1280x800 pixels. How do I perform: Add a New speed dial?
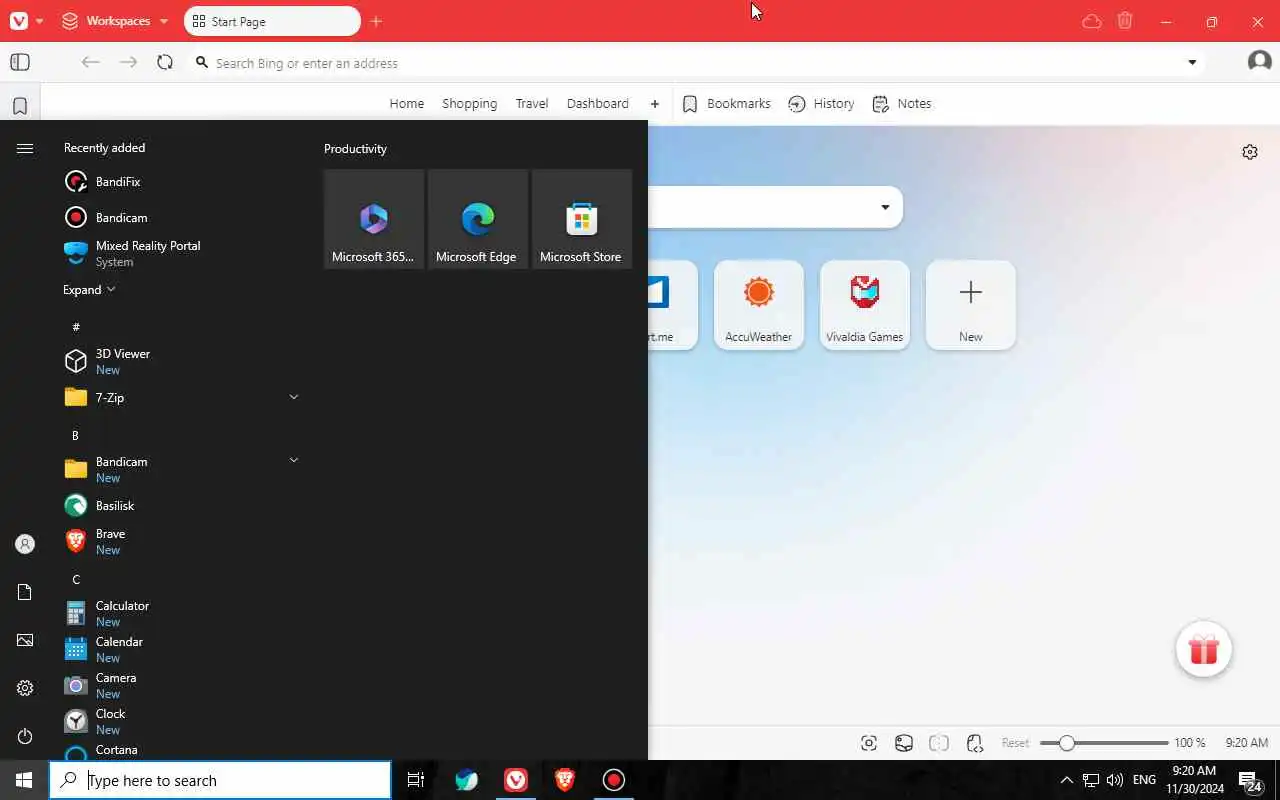coord(971,305)
